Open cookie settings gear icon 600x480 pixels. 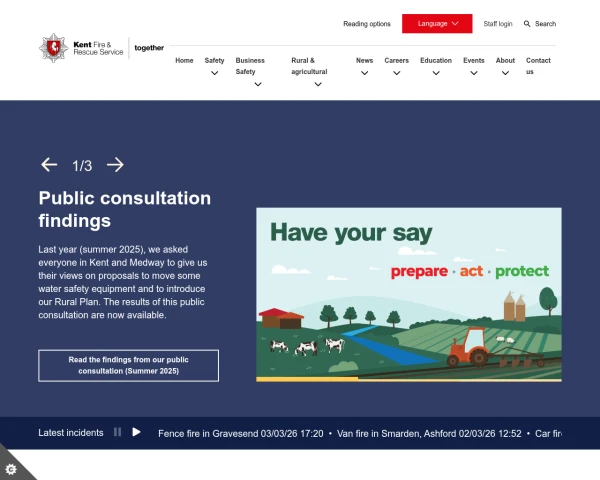11,469
